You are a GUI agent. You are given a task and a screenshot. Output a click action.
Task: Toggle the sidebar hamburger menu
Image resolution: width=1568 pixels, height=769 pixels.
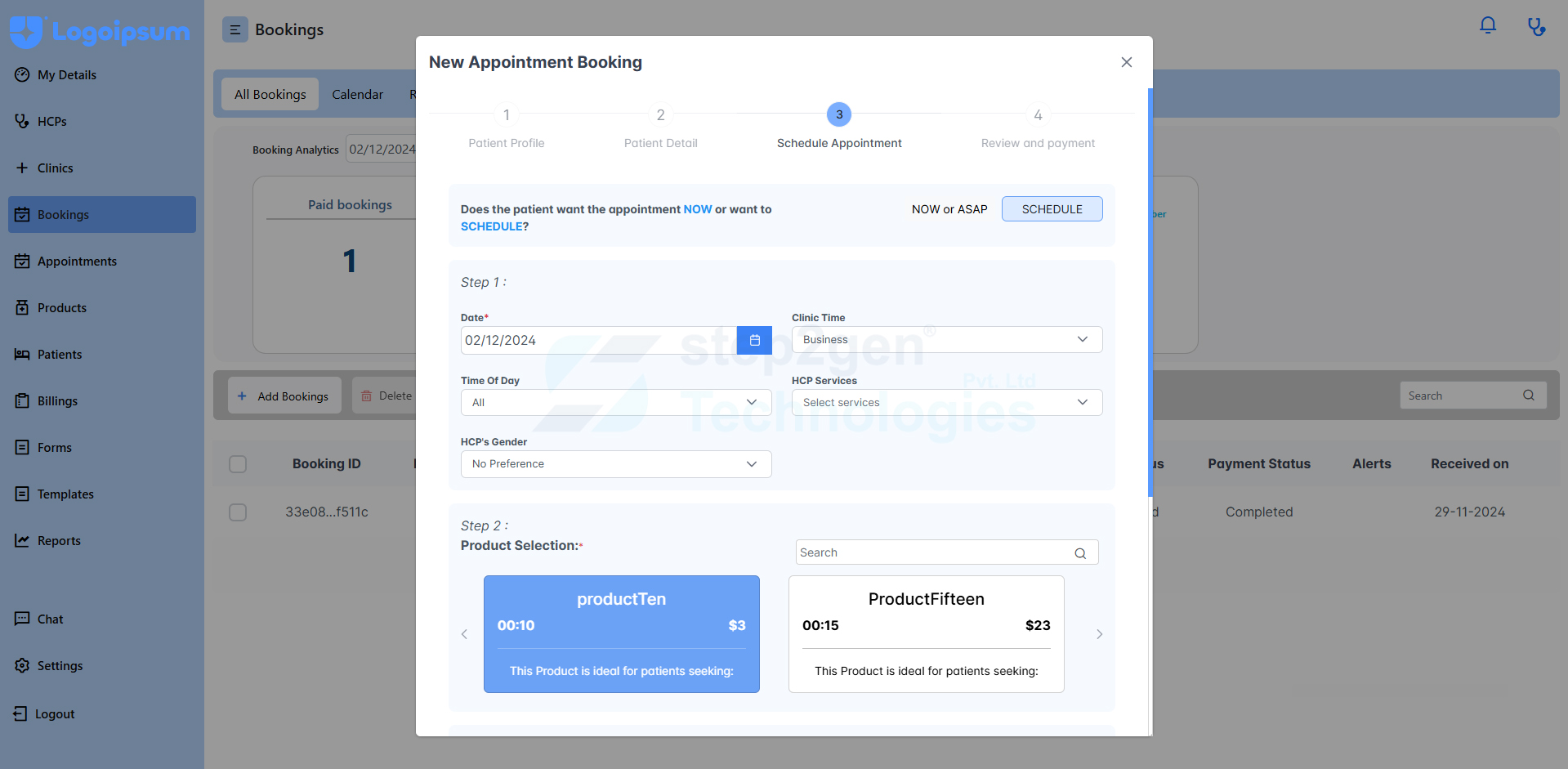(235, 30)
